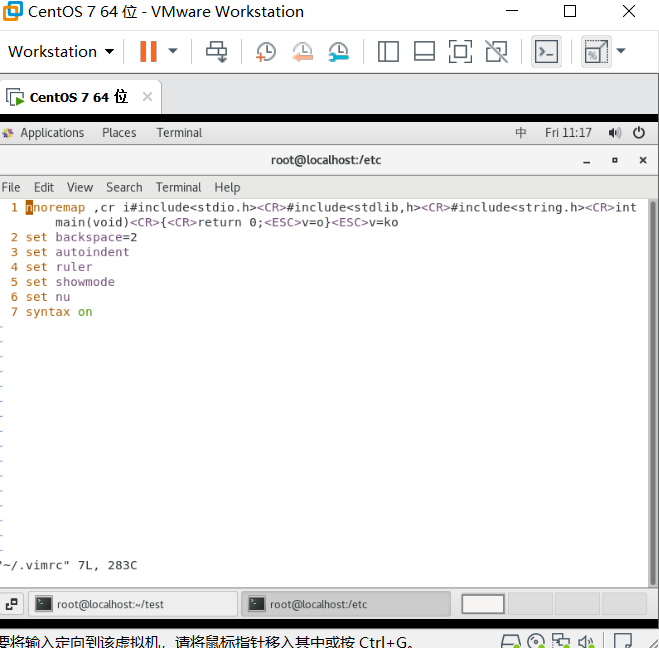Viewport: 659px width, 648px height.
Task: Click the main(void) text on line 1
Action: point(92,222)
